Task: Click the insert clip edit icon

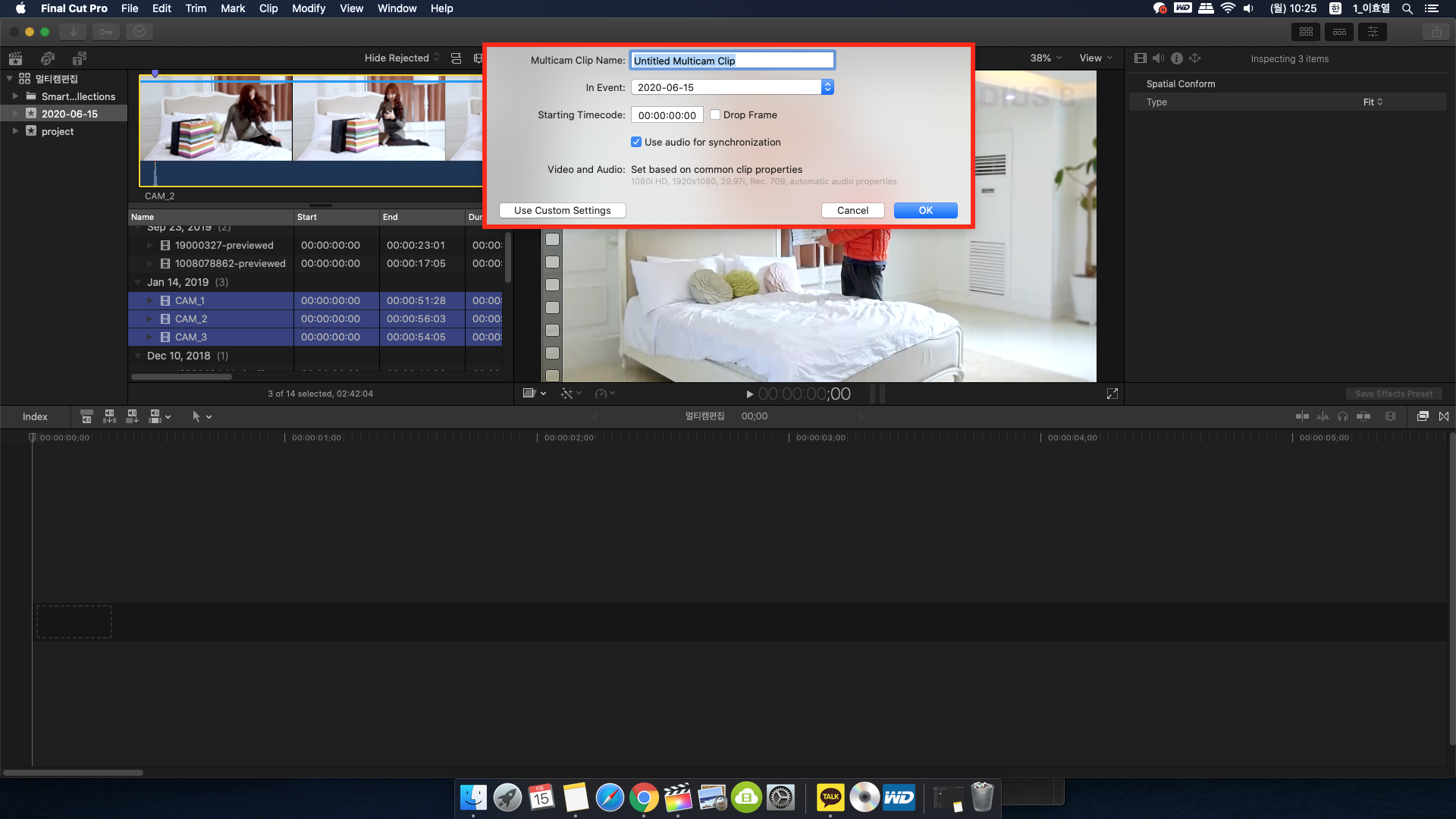Action: pyautogui.click(x=109, y=416)
